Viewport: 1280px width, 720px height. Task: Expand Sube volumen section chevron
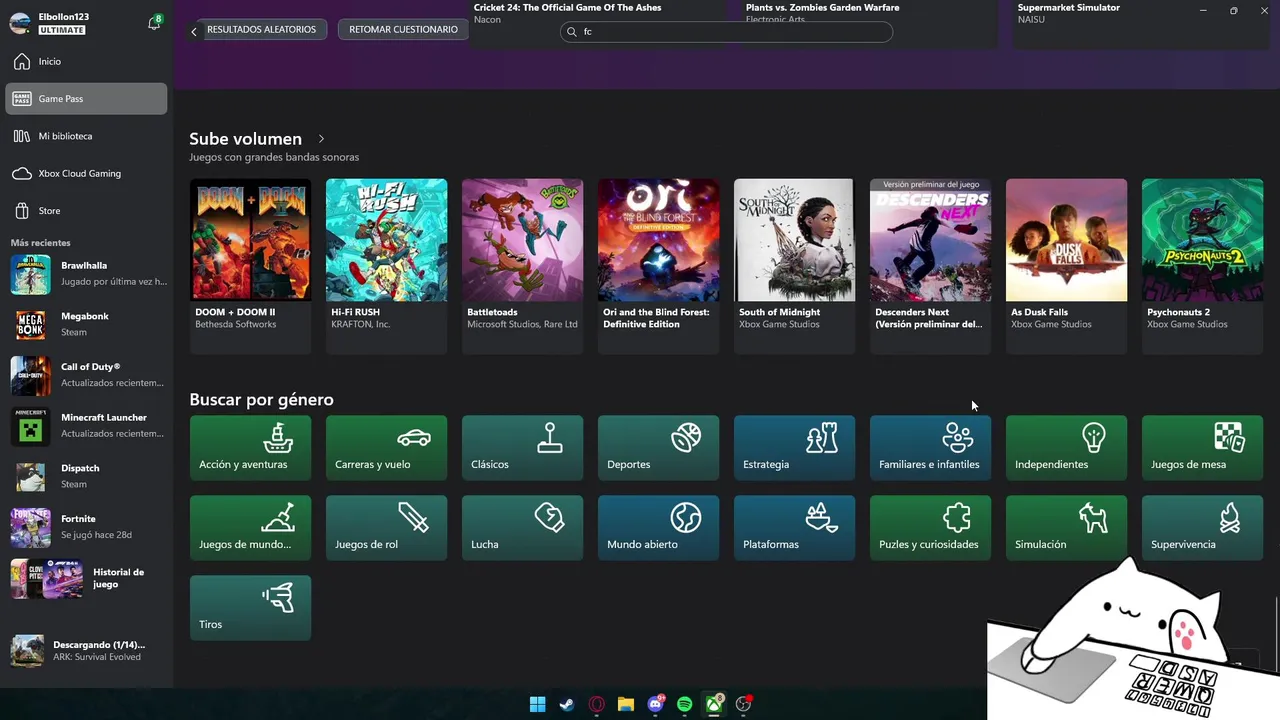(321, 139)
